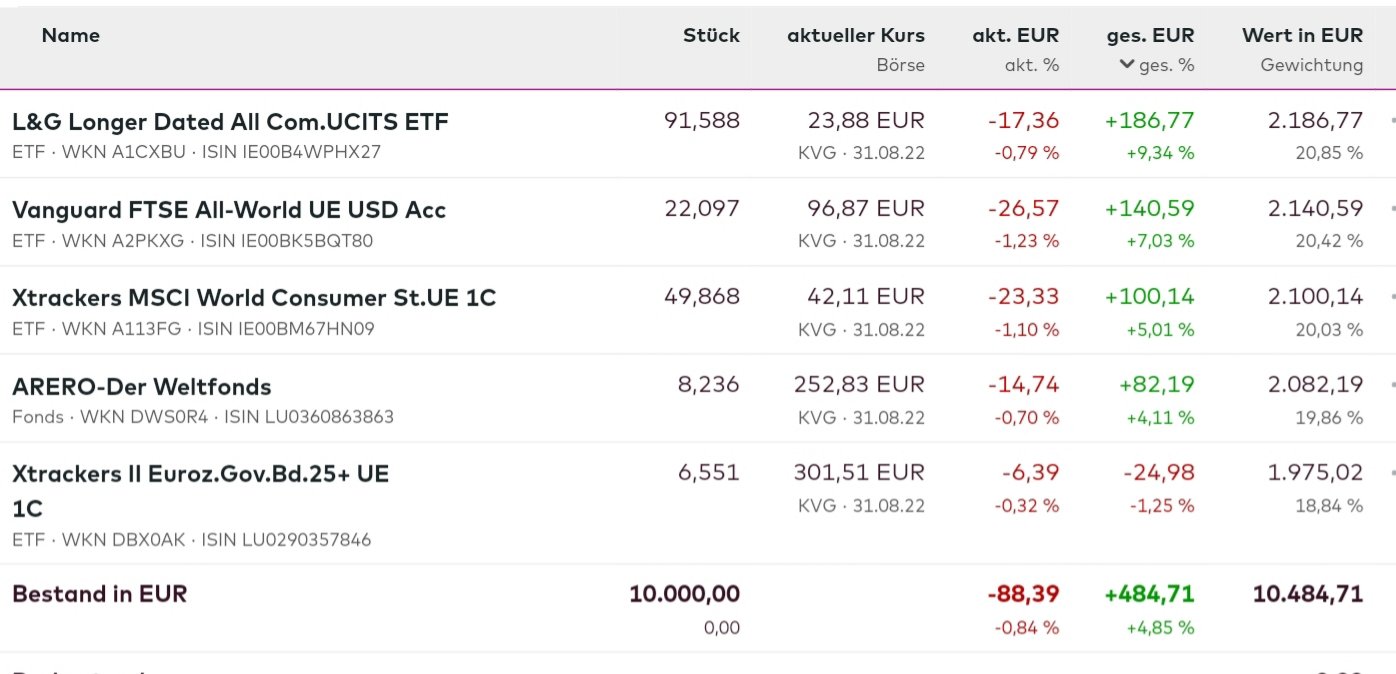1396x674 pixels.
Task: Sort by Börse subheader
Action: coord(900,65)
